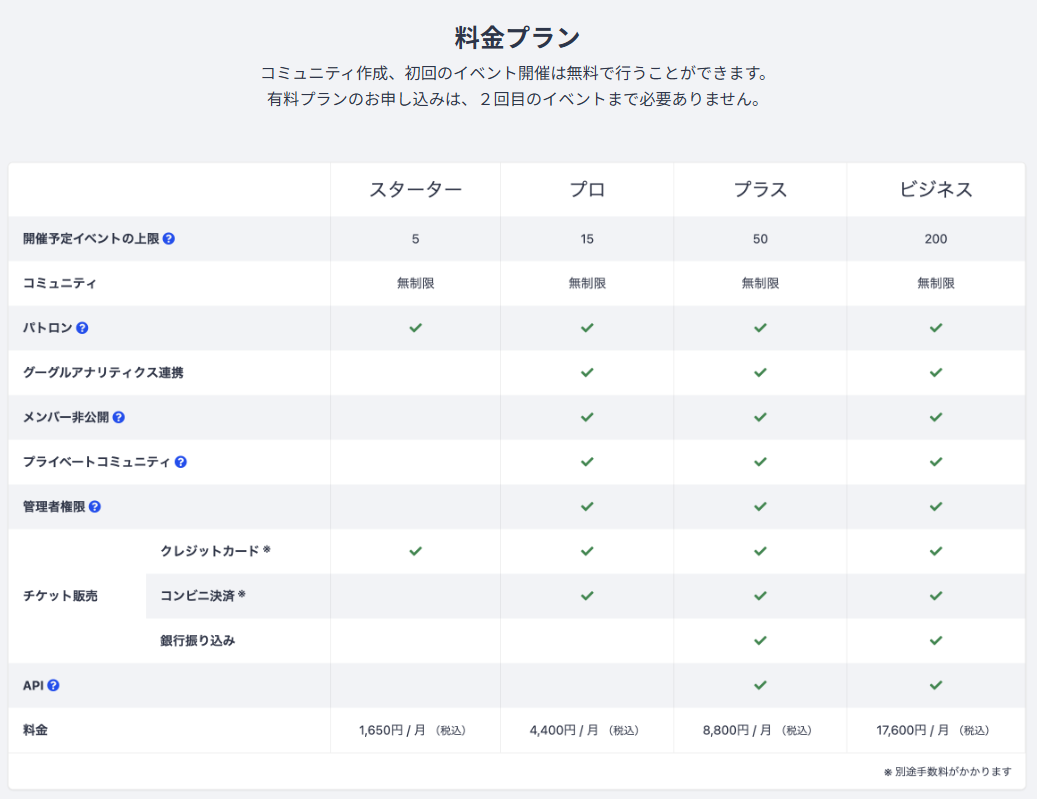Image resolution: width=1037 pixels, height=799 pixels.
Task: Click the 開催予定イベントの上限 row label
Action: point(91,239)
